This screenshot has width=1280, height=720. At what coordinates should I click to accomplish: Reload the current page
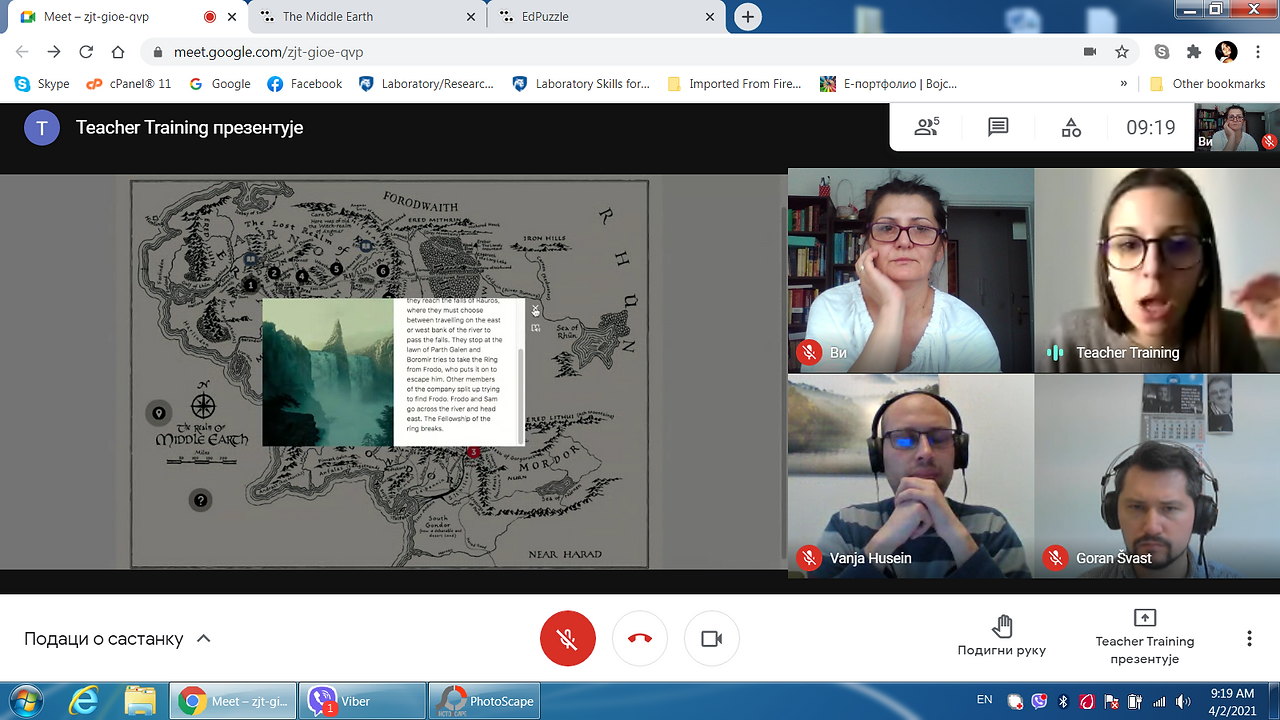[86, 52]
